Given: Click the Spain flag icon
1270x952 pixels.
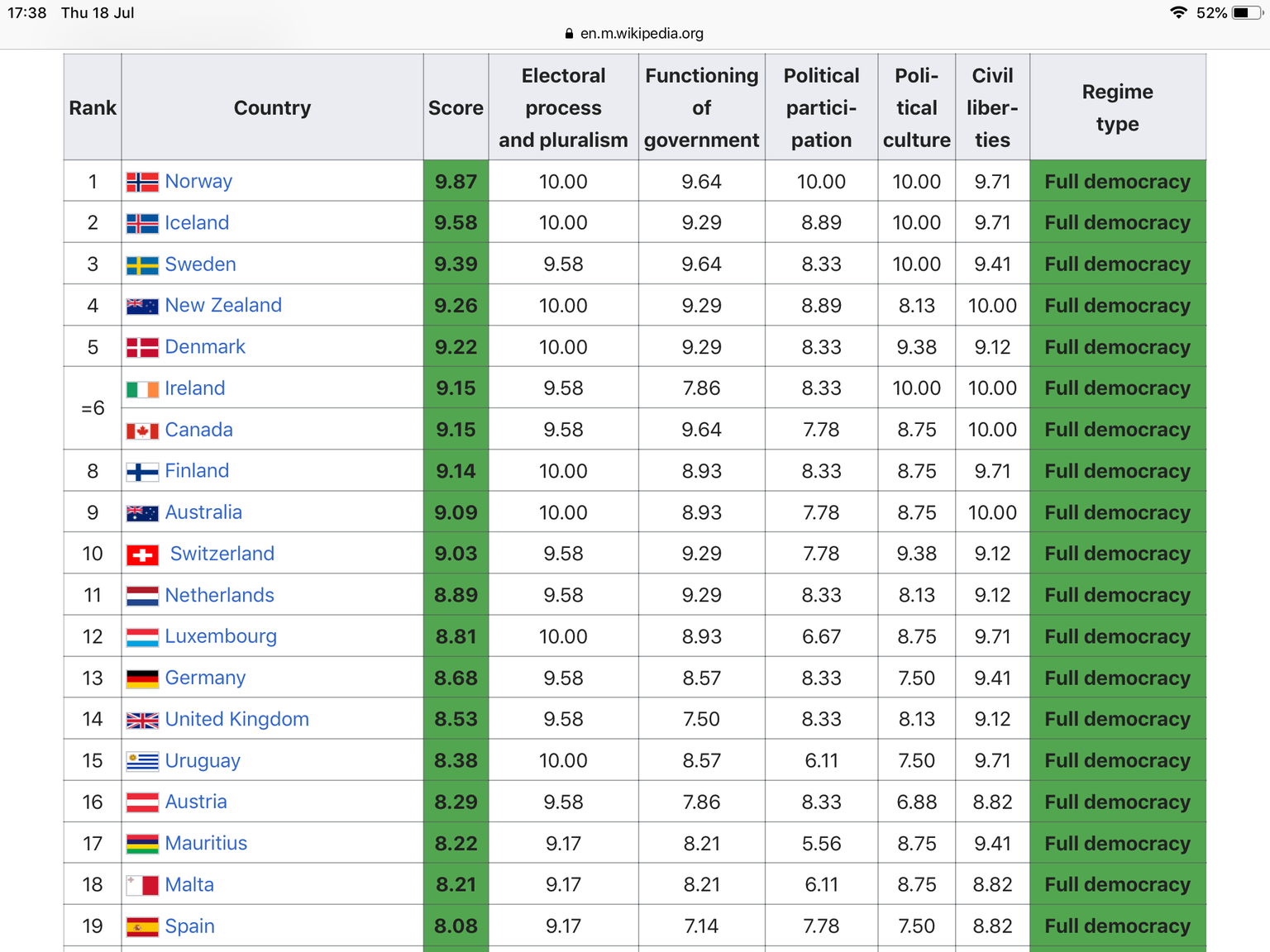Looking at the screenshot, I should 142,926.
